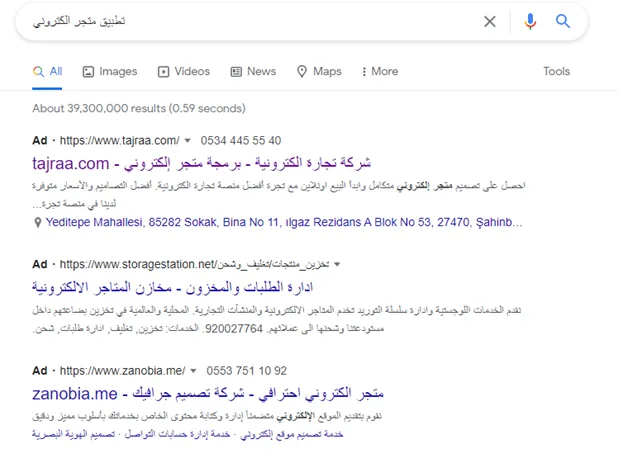
Task: Open sitelink خدمة إدارة حسابات التواصل
Action: (177, 434)
